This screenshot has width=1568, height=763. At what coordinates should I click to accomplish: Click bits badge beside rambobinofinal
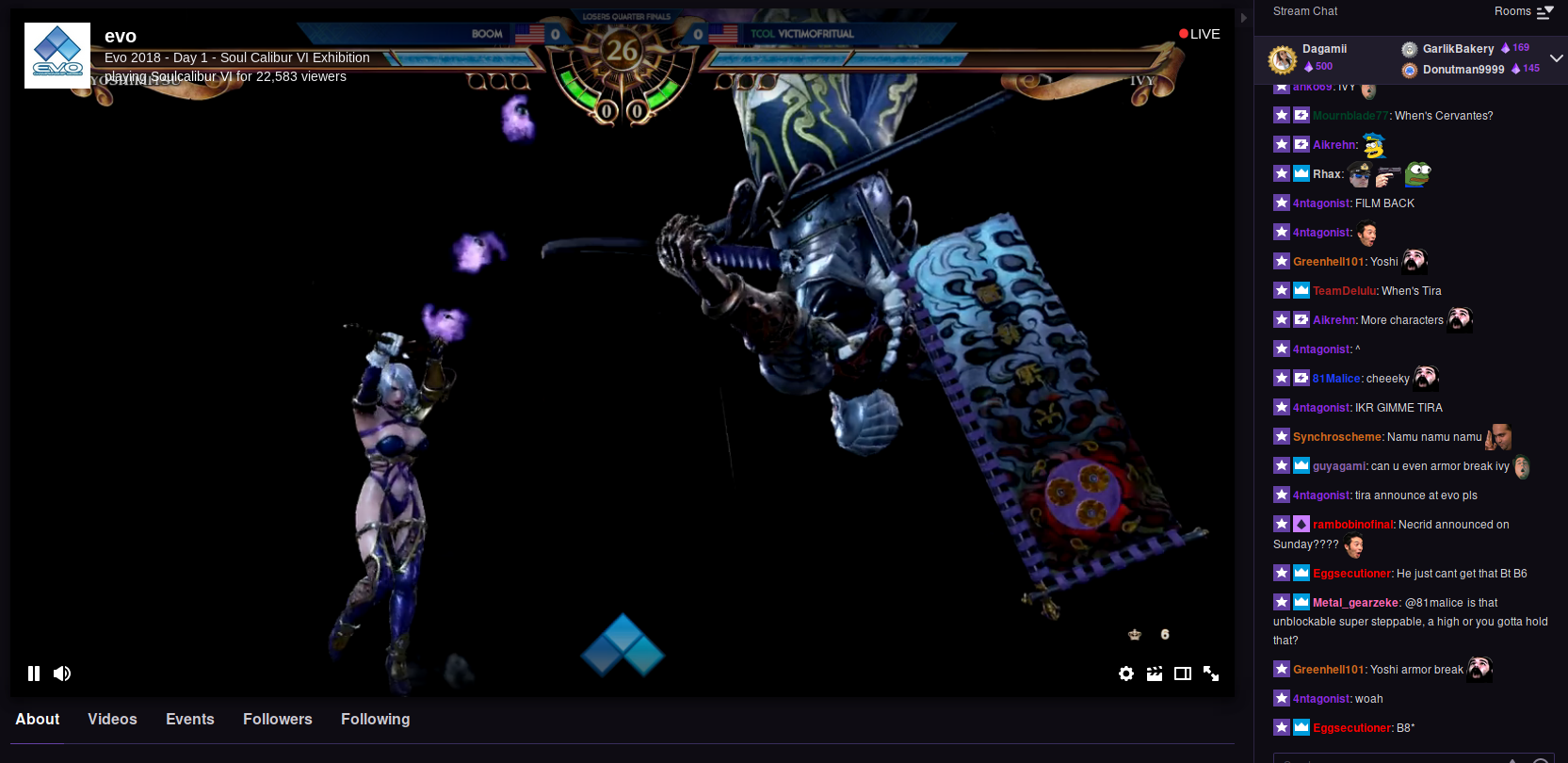[1301, 524]
